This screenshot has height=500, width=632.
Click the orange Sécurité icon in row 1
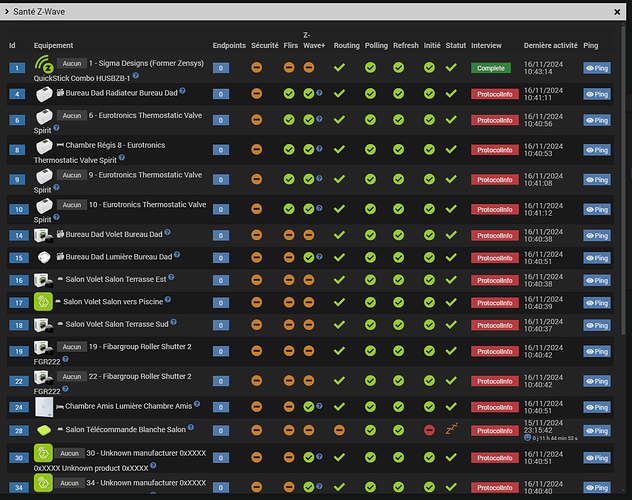click(x=256, y=67)
